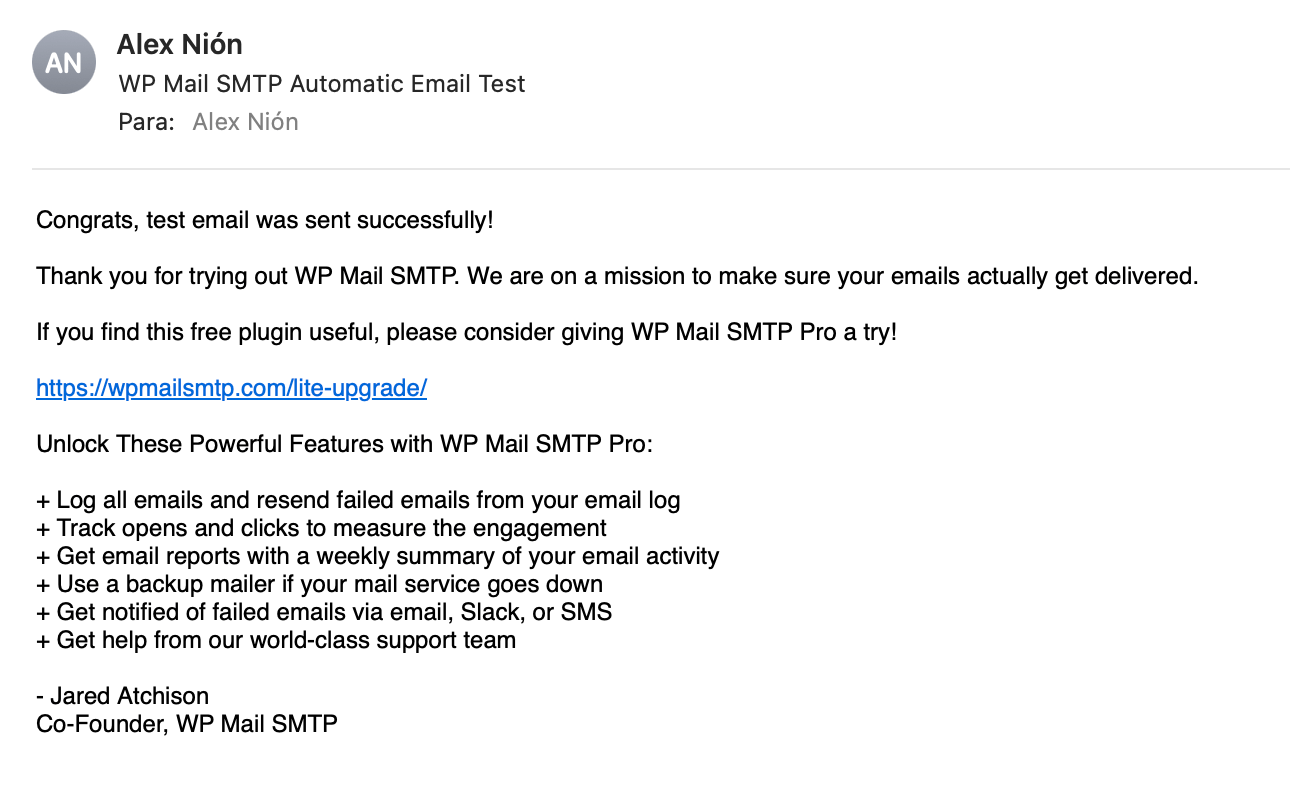Click the Co-Founder, WP Mail SMTP line
Screen dimensions: 1290x796
186,723
